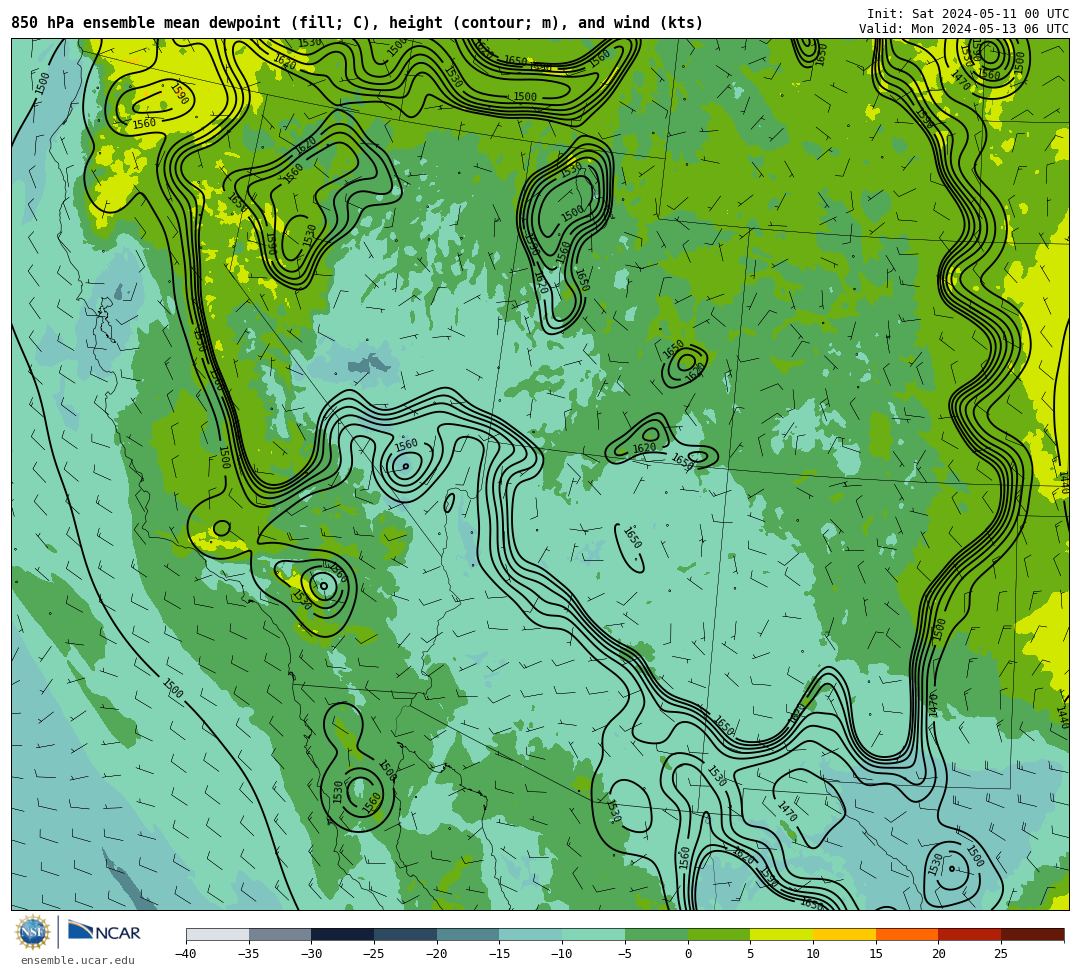Click the 'Init: Sat 2024-05-11 00 UTC' text
This screenshot has width=1080, height=973.
[x=968, y=14]
